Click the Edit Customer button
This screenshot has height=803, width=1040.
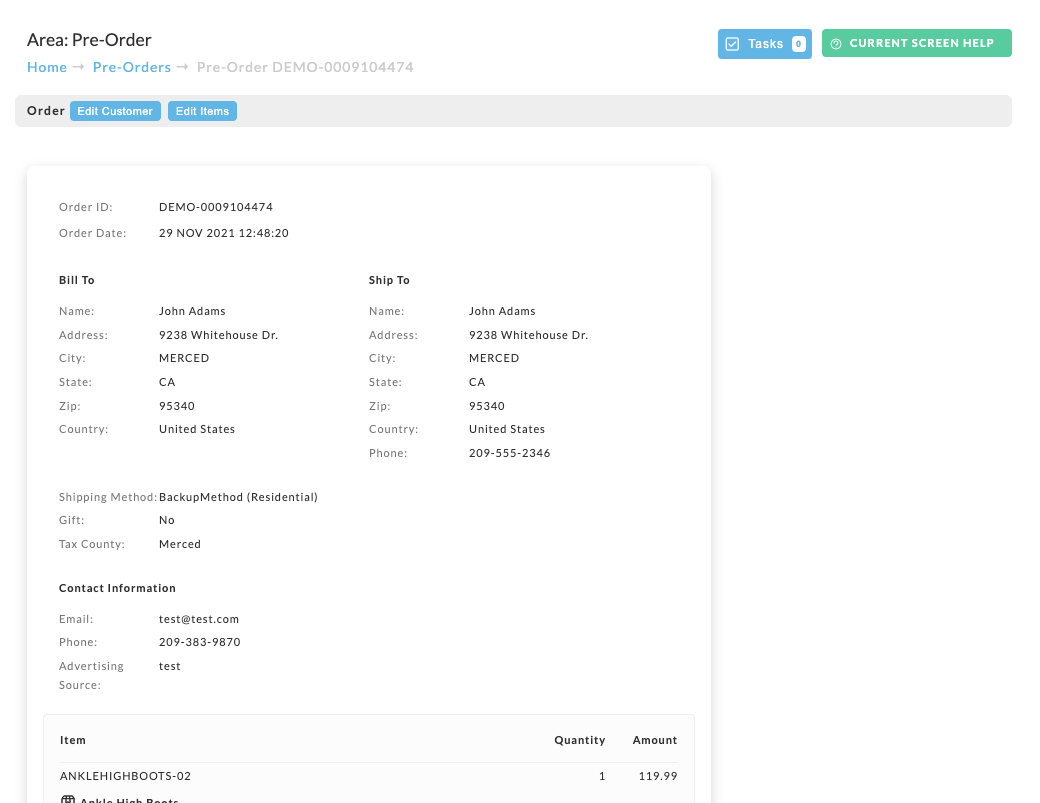115,111
